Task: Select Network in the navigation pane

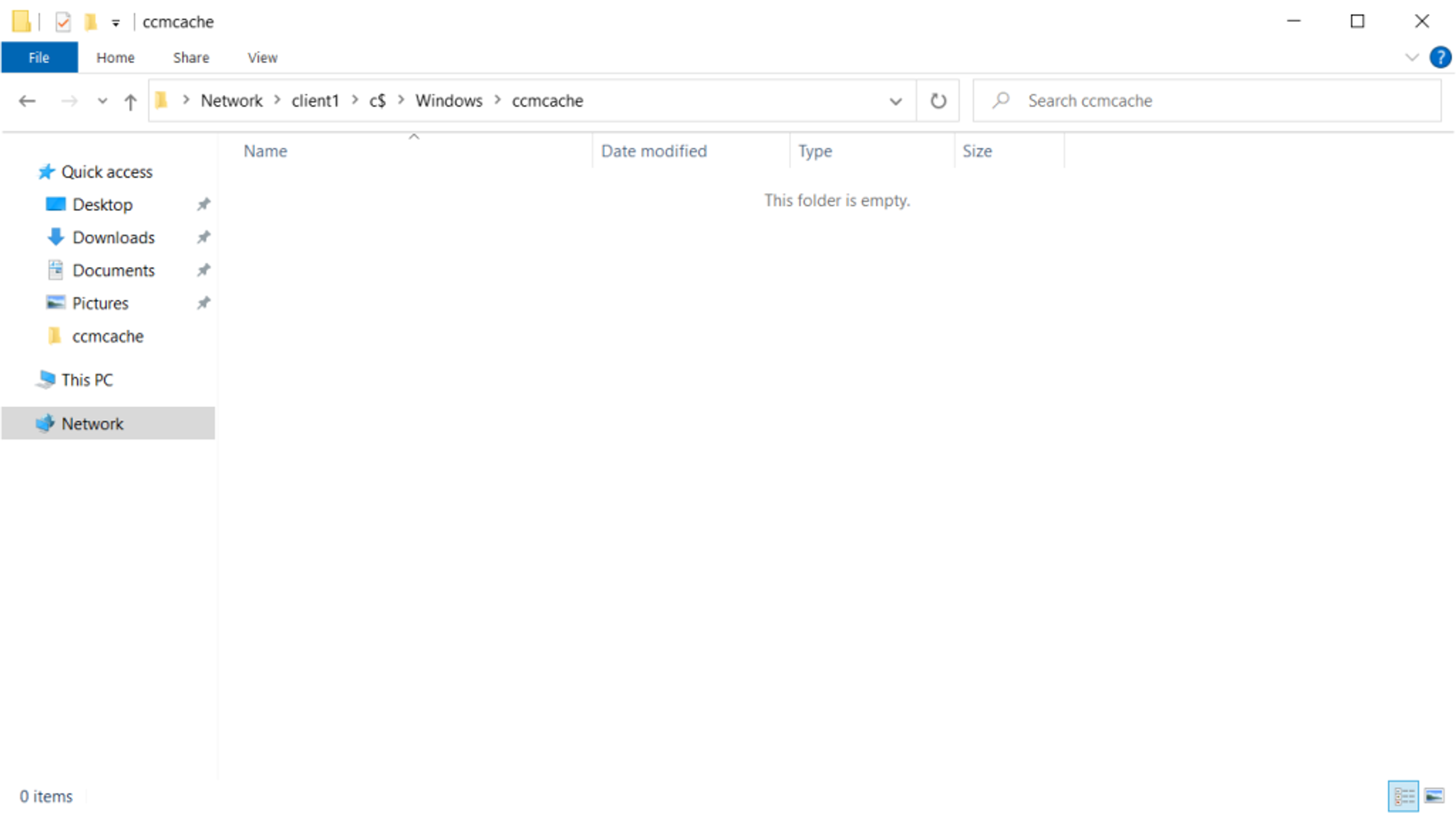Action: [x=108, y=424]
